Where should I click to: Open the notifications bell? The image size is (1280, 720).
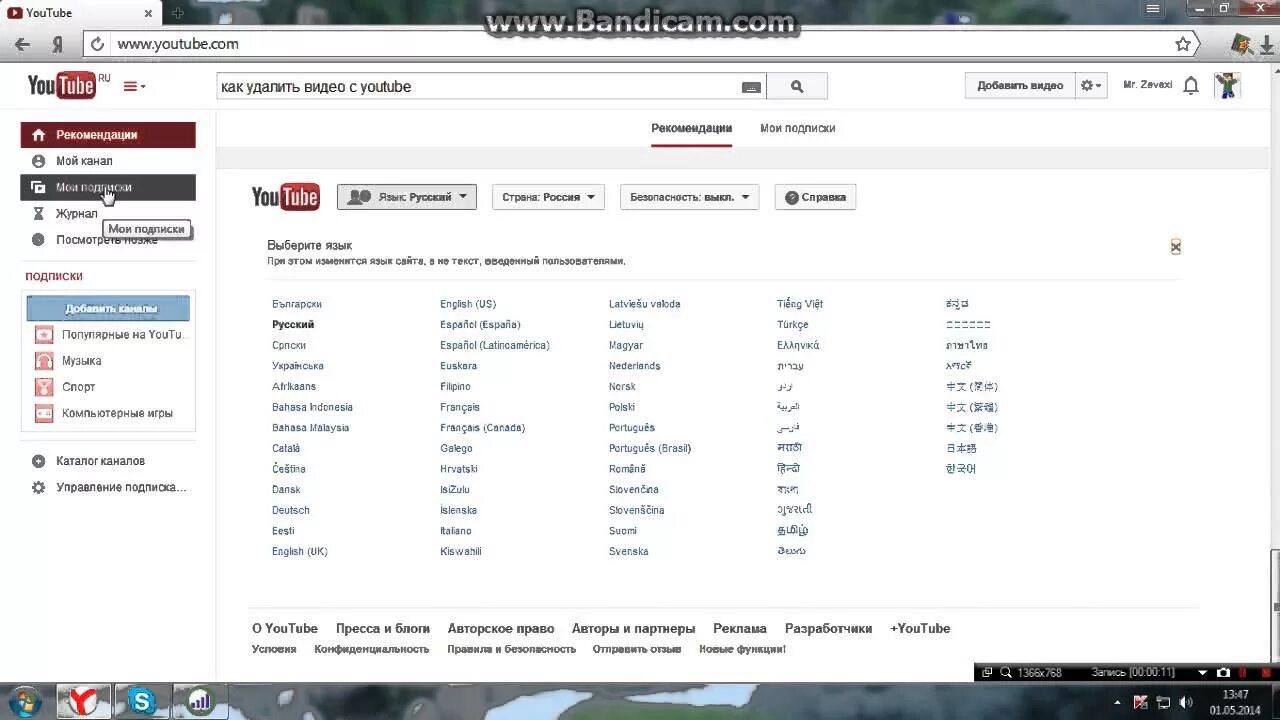1191,86
